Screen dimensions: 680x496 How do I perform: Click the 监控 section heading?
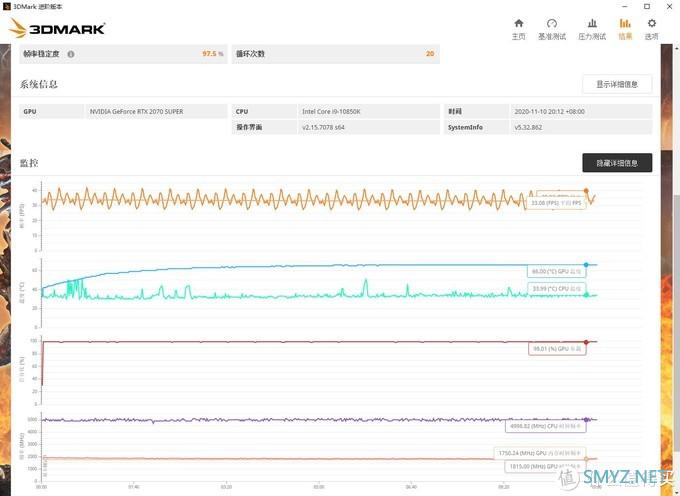click(x=29, y=163)
